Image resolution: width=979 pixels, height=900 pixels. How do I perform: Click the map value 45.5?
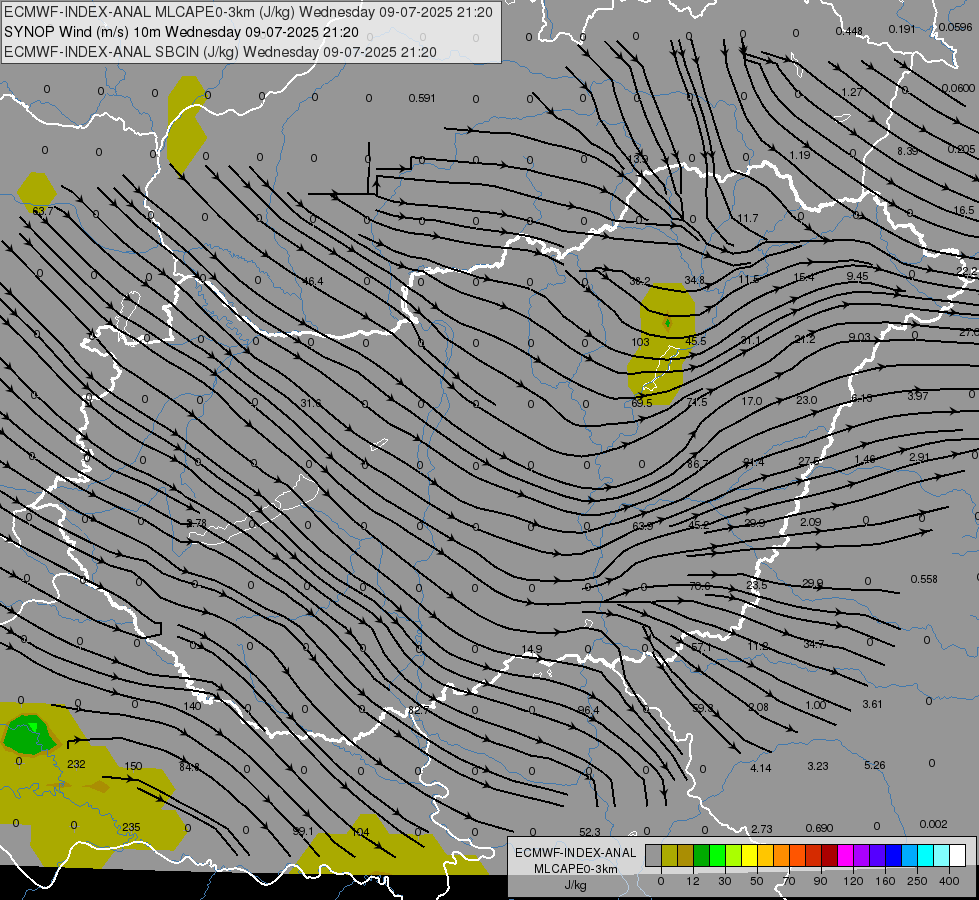click(696, 340)
